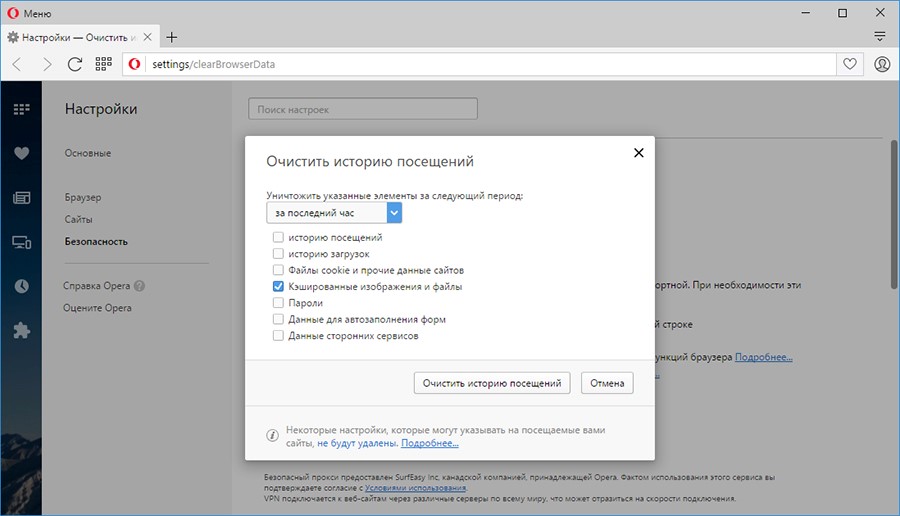The width and height of the screenshot is (900, 516).
Task: Go back with the left arrow
Action: [x=17, y=64]
